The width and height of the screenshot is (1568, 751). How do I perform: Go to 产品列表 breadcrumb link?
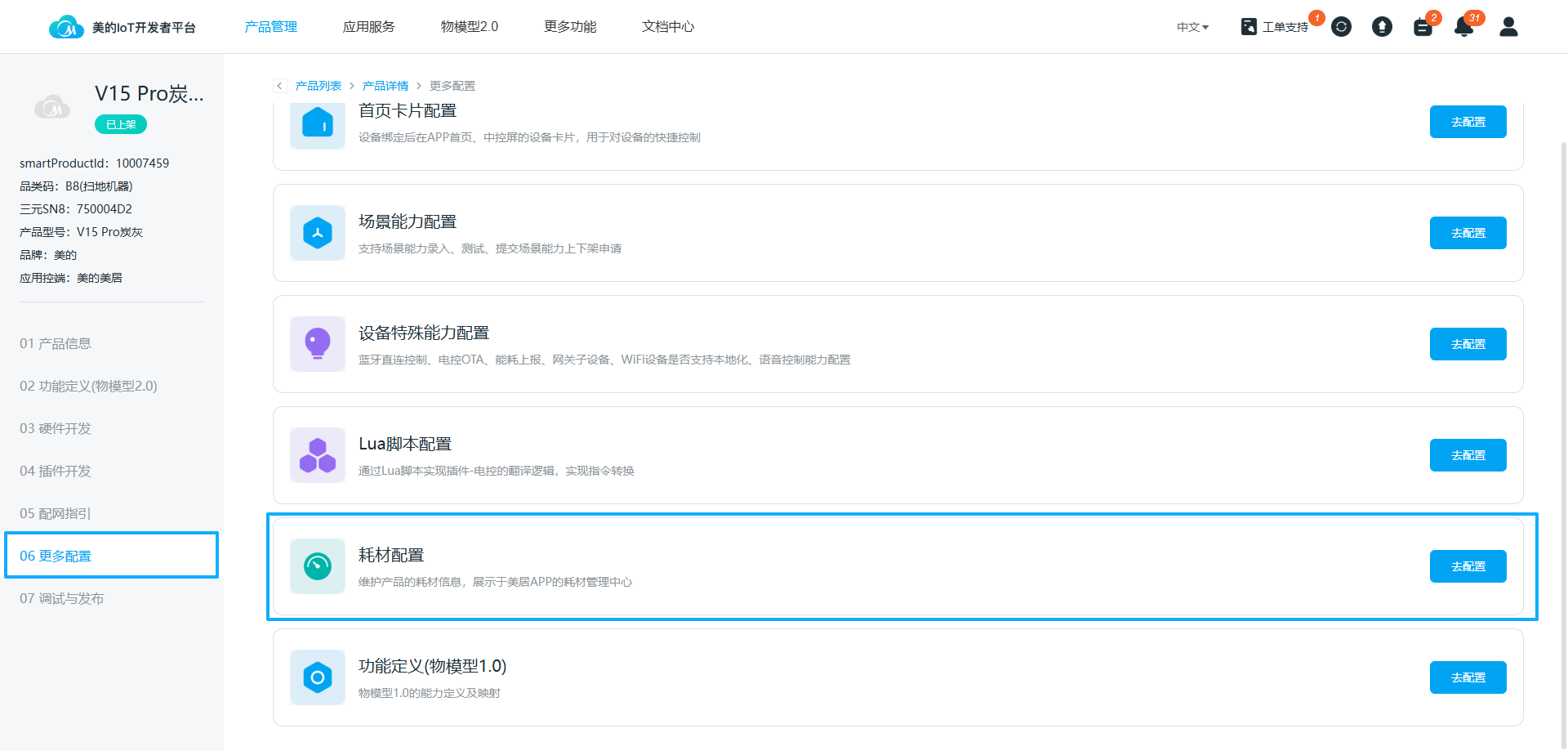(318, 86)
